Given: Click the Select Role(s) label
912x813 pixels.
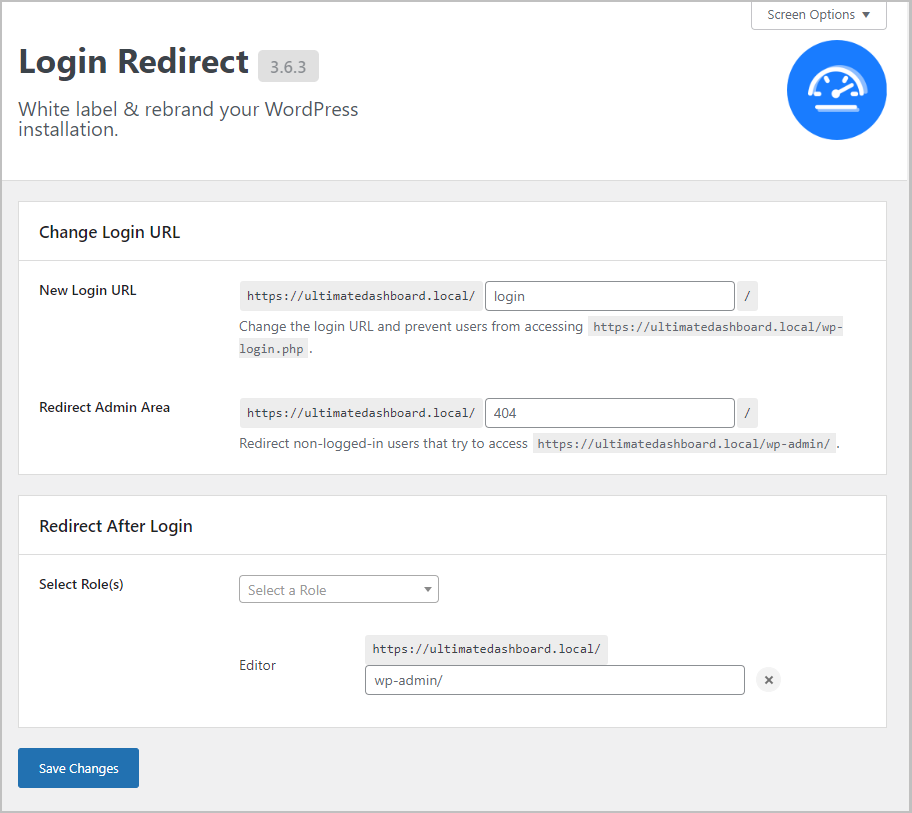Looking at the screenshot, I should [x=81, y=584].
